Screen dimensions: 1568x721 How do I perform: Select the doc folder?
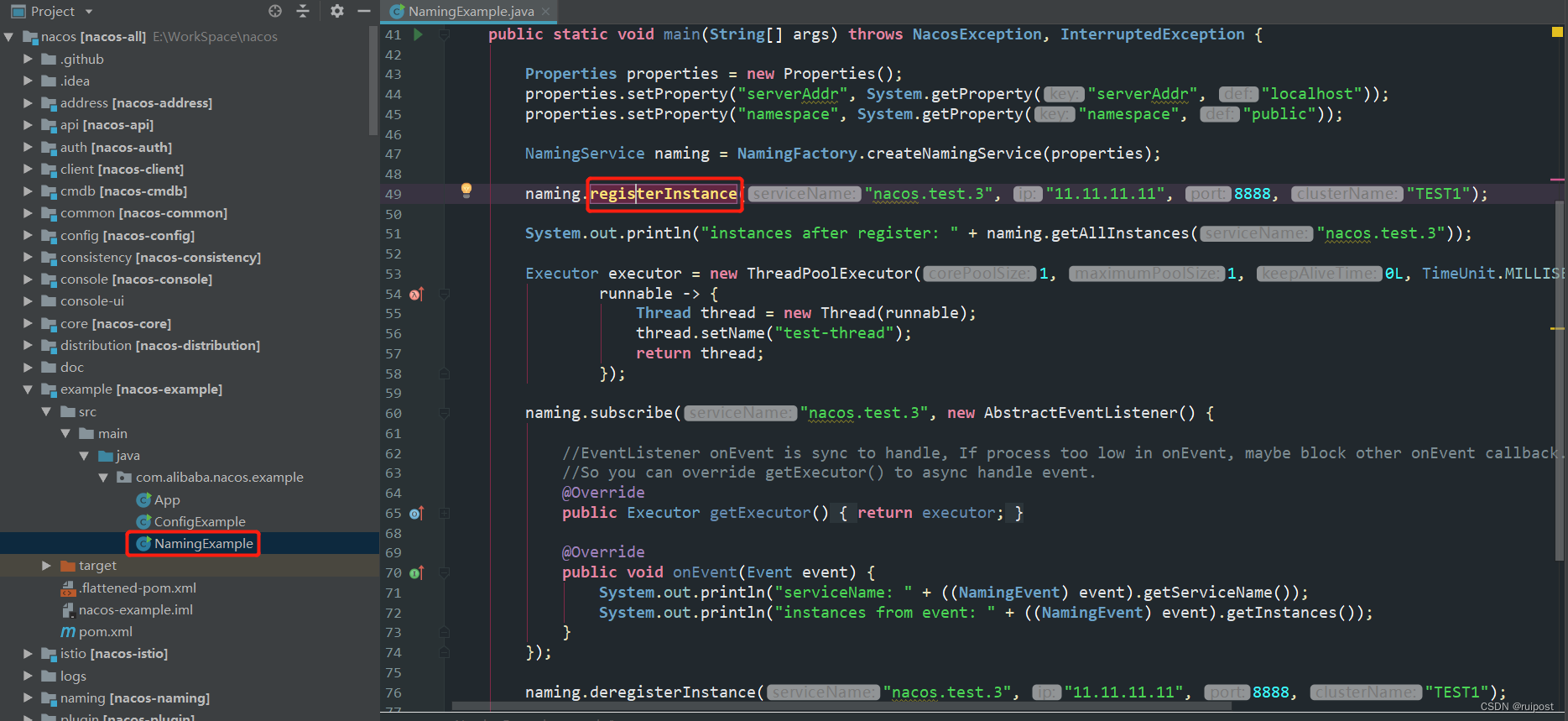72,367
